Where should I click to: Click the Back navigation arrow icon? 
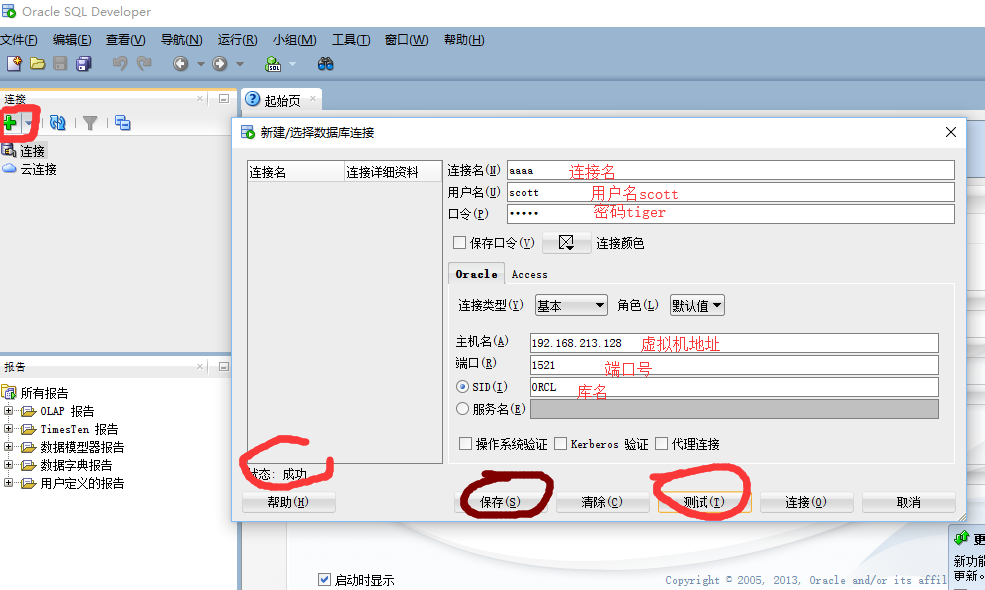181,63
